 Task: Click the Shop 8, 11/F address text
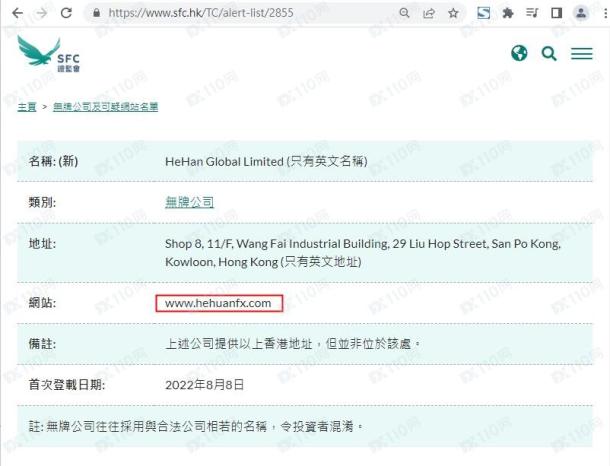[363, 253]
